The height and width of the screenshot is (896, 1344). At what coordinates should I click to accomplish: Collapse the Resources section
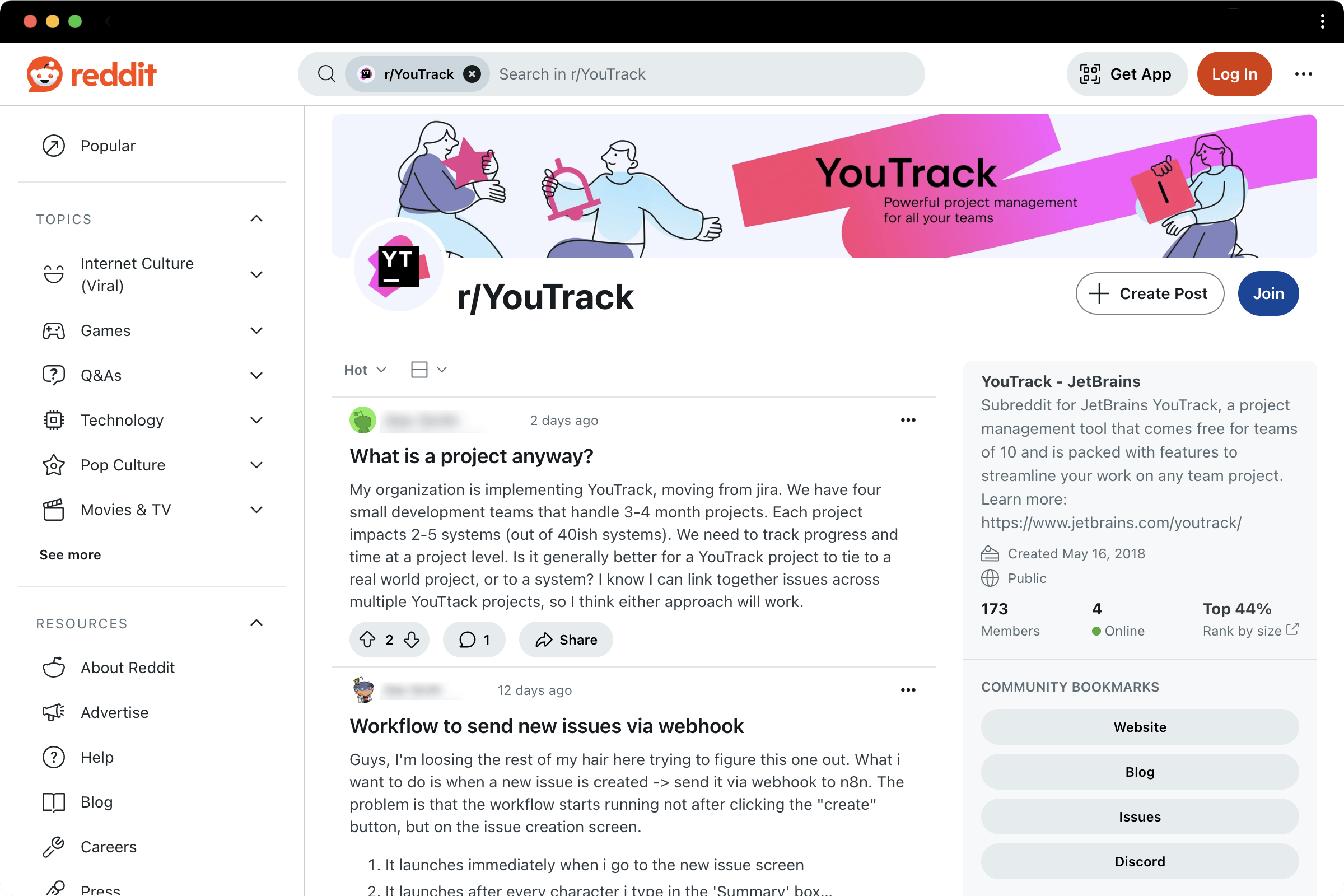coord(256,623)
